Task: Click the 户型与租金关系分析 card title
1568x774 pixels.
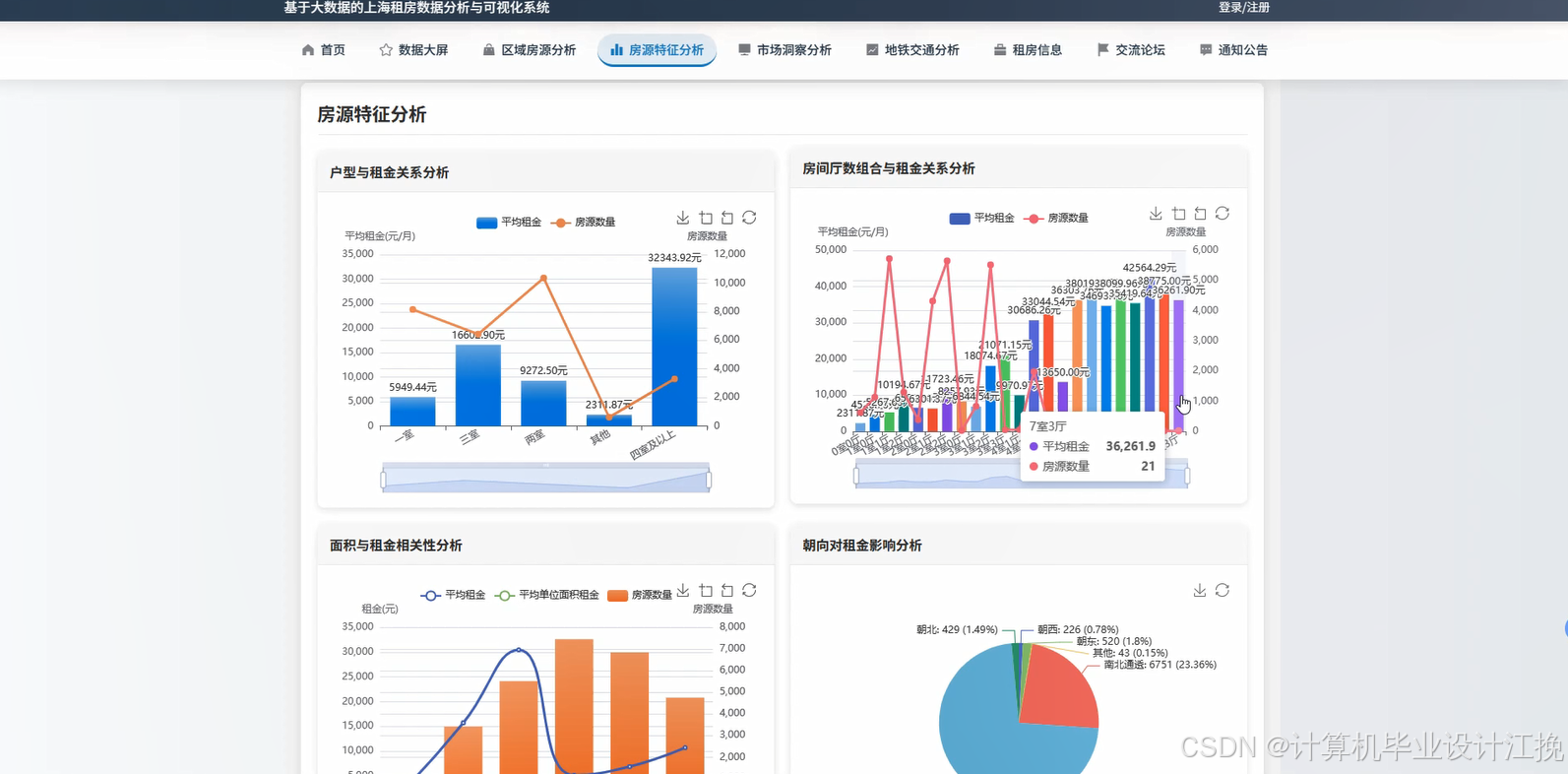Action: click(x=389, y=172)
